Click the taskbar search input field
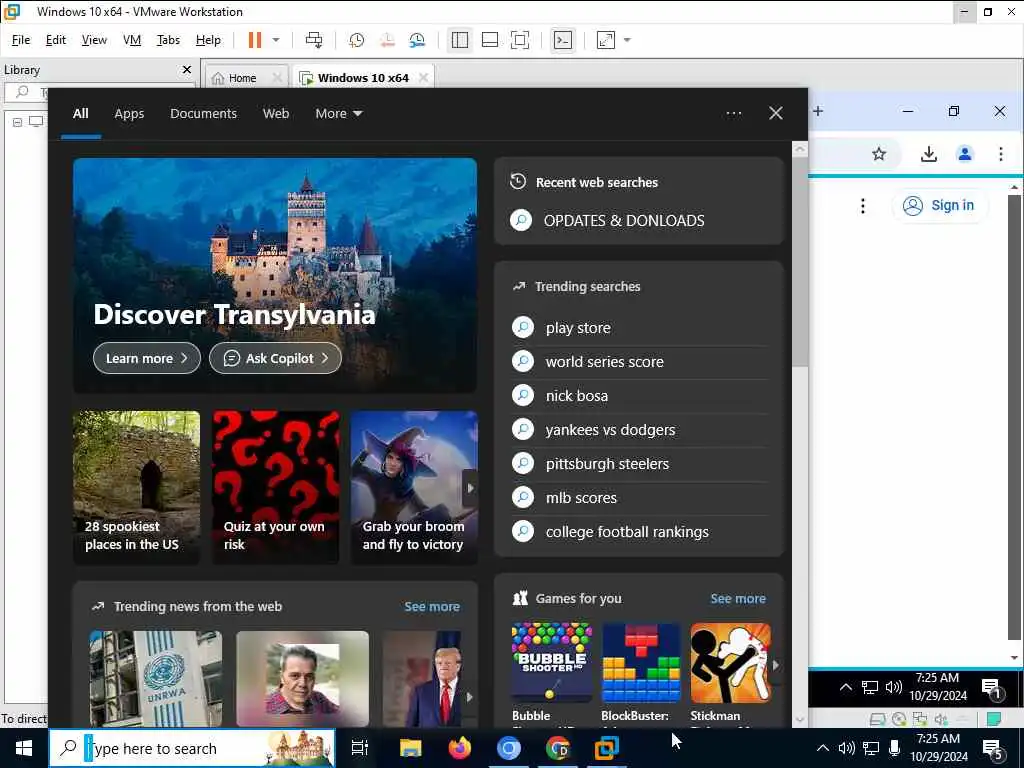This screenshot has width=1024, height=768. click(192, 748)
